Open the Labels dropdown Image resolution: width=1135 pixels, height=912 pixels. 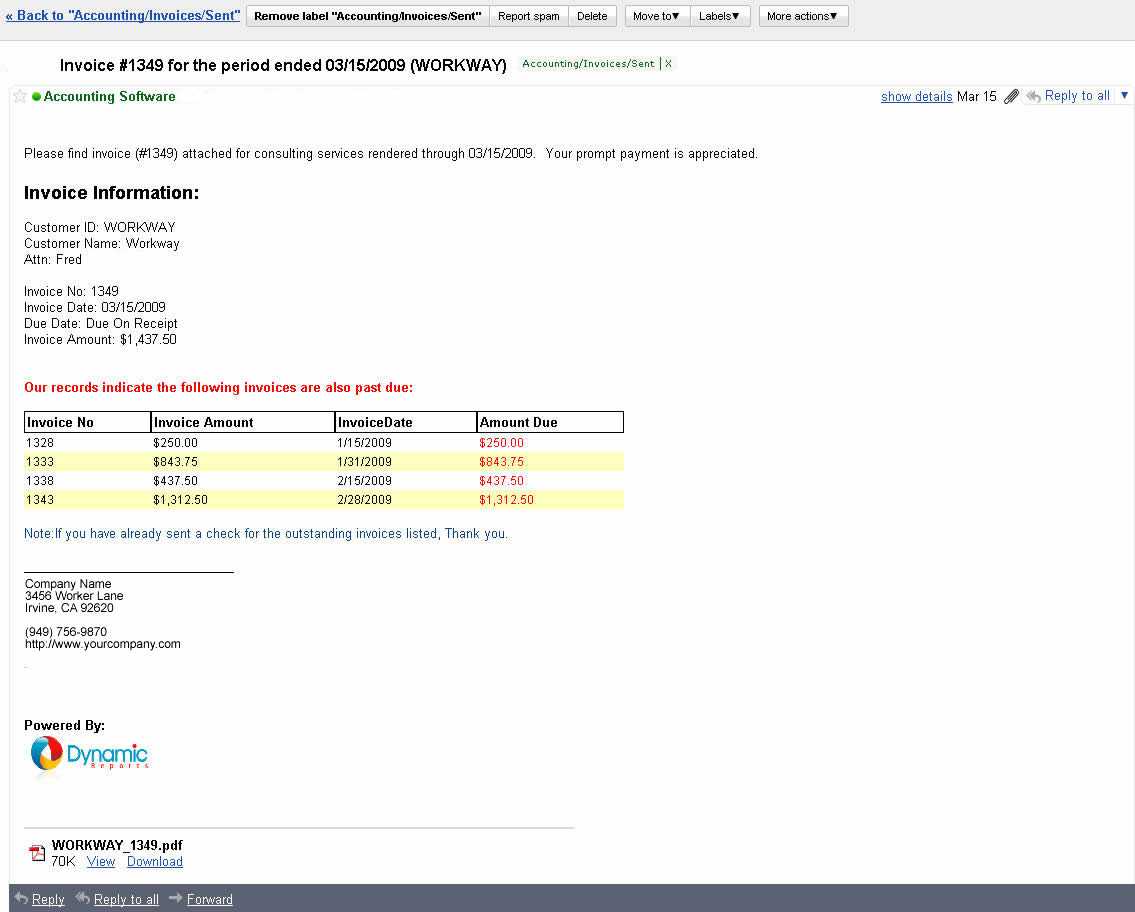(719, 16)
